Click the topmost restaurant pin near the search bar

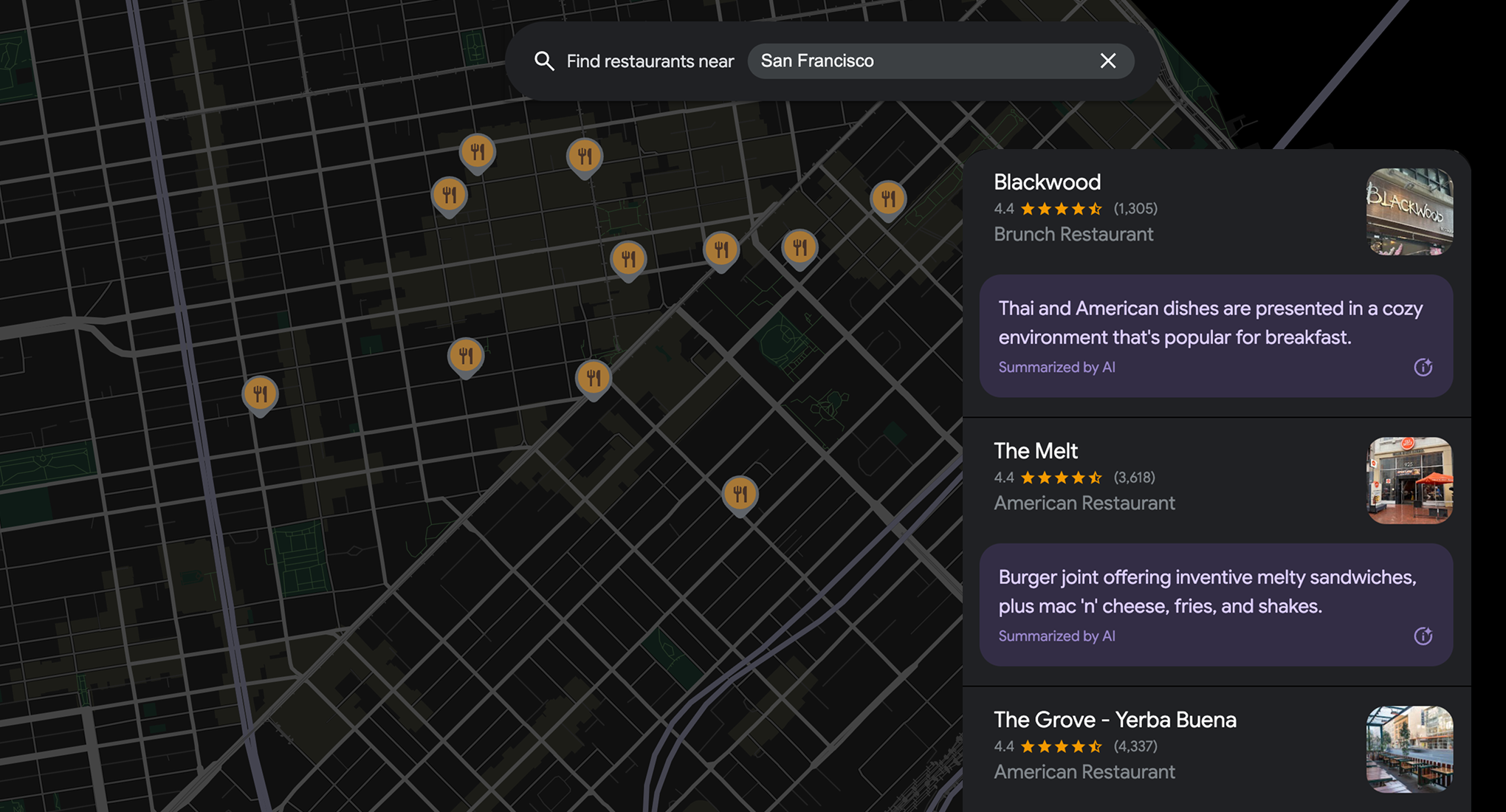point(478,151)
